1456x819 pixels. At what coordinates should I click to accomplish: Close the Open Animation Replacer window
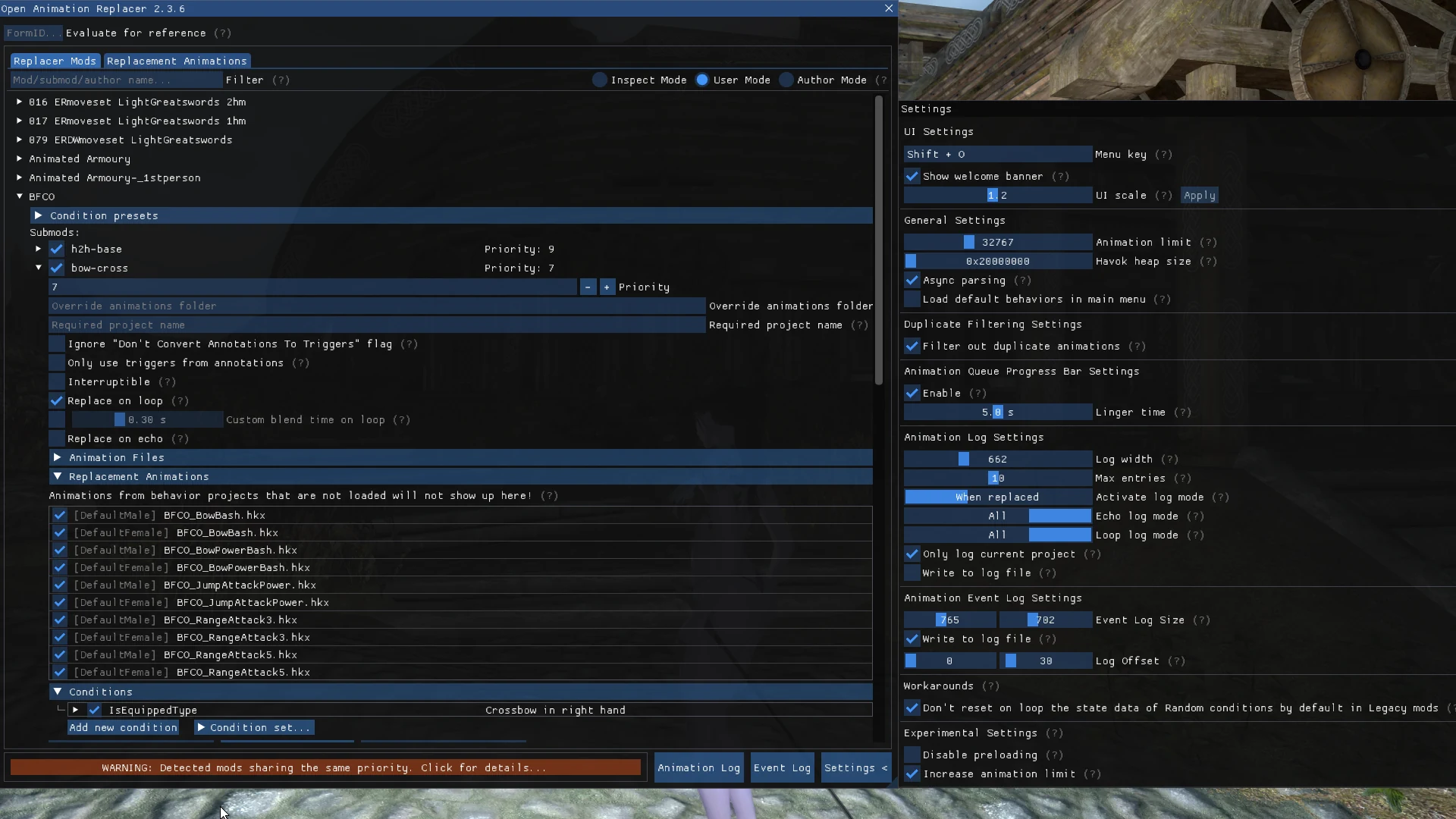889,8
